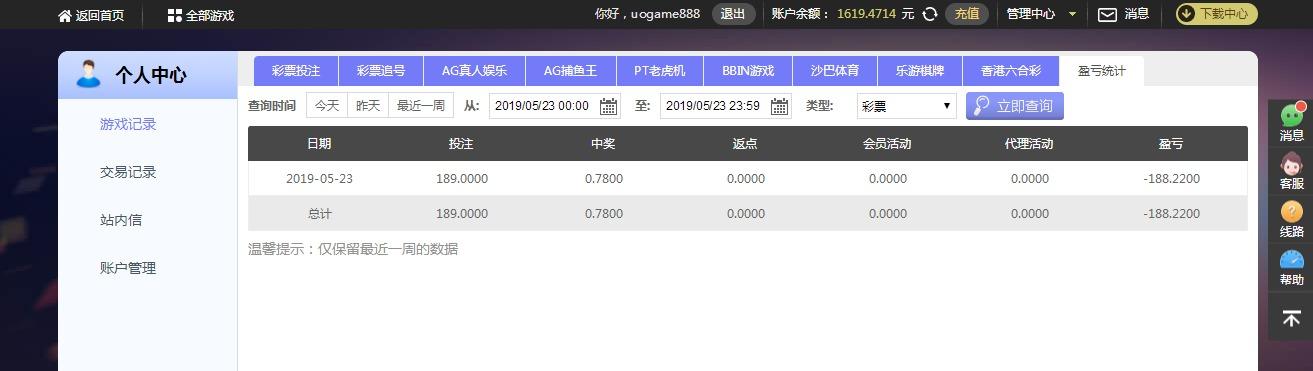Open the blue 帮助 help icon
Screen dimensions: 1313x371
[x=1292, y=259]
